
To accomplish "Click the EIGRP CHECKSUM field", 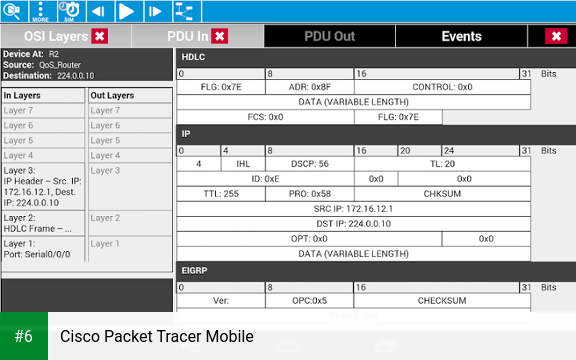I will [442, 301].
